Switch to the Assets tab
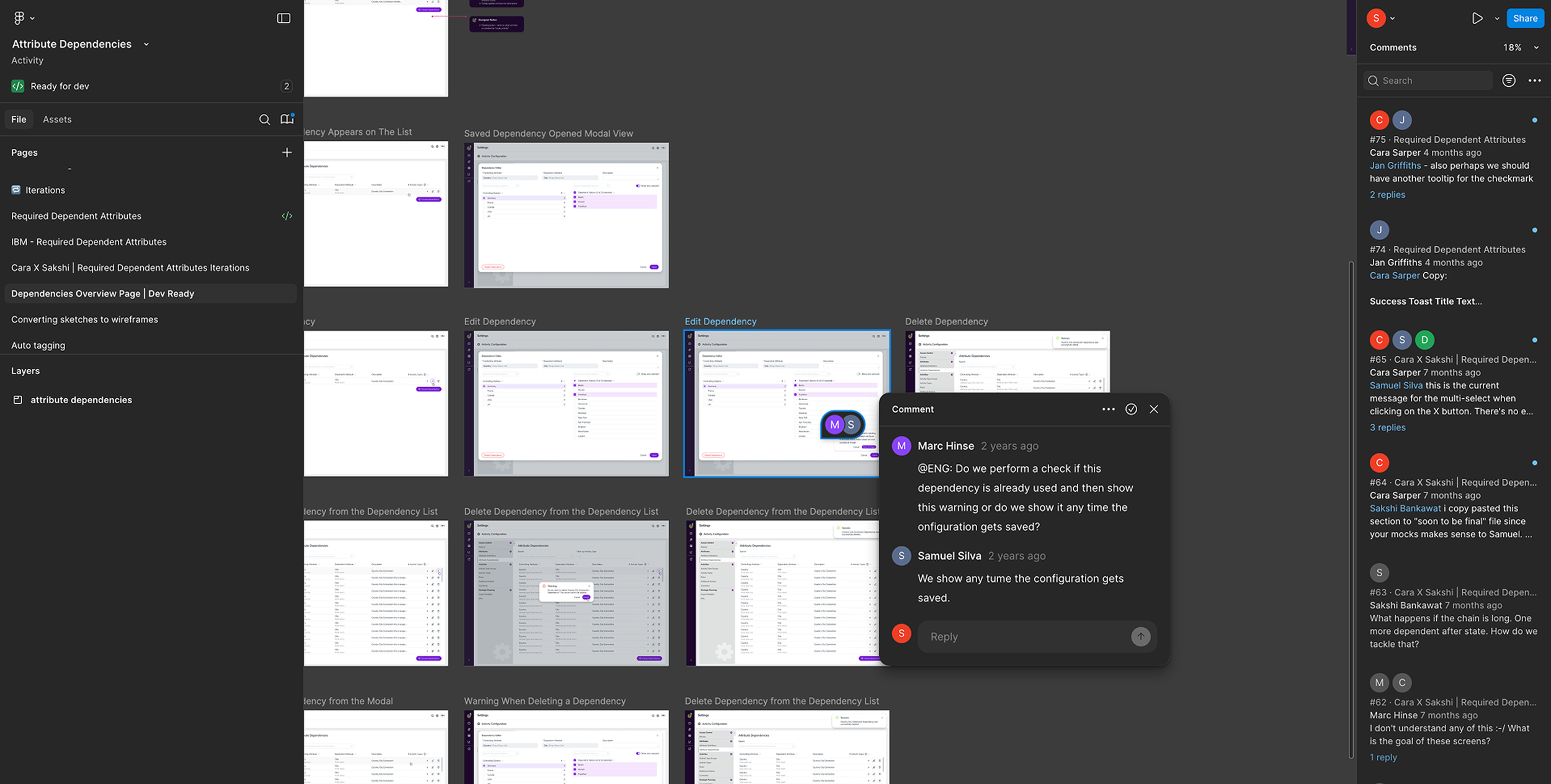Viewport: 1551px width, 784px height. point(57,120)
